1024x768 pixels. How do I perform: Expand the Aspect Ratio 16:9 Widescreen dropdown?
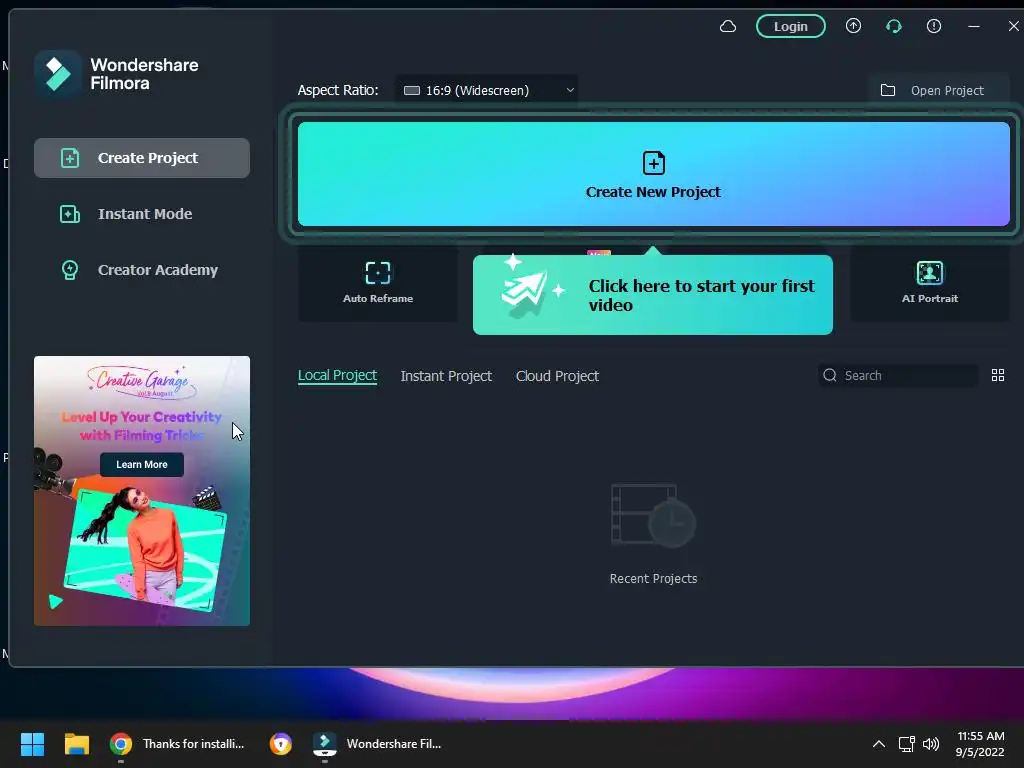pos(487,90)
